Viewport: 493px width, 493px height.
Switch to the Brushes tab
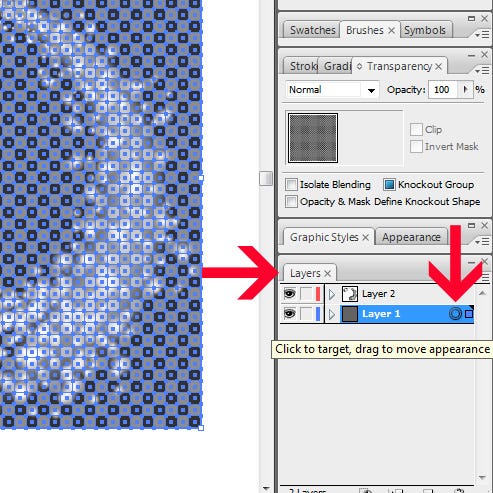coord(365,30)
